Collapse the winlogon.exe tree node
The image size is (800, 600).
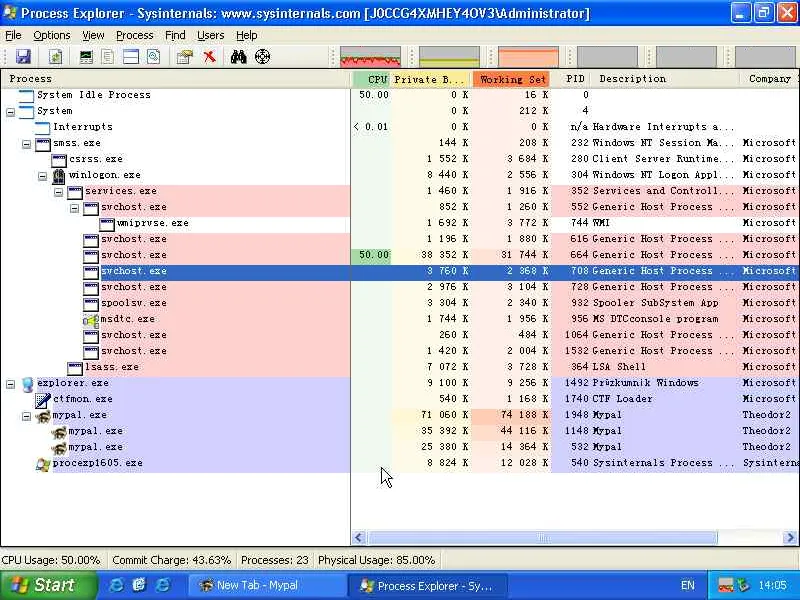click(42, 176)
